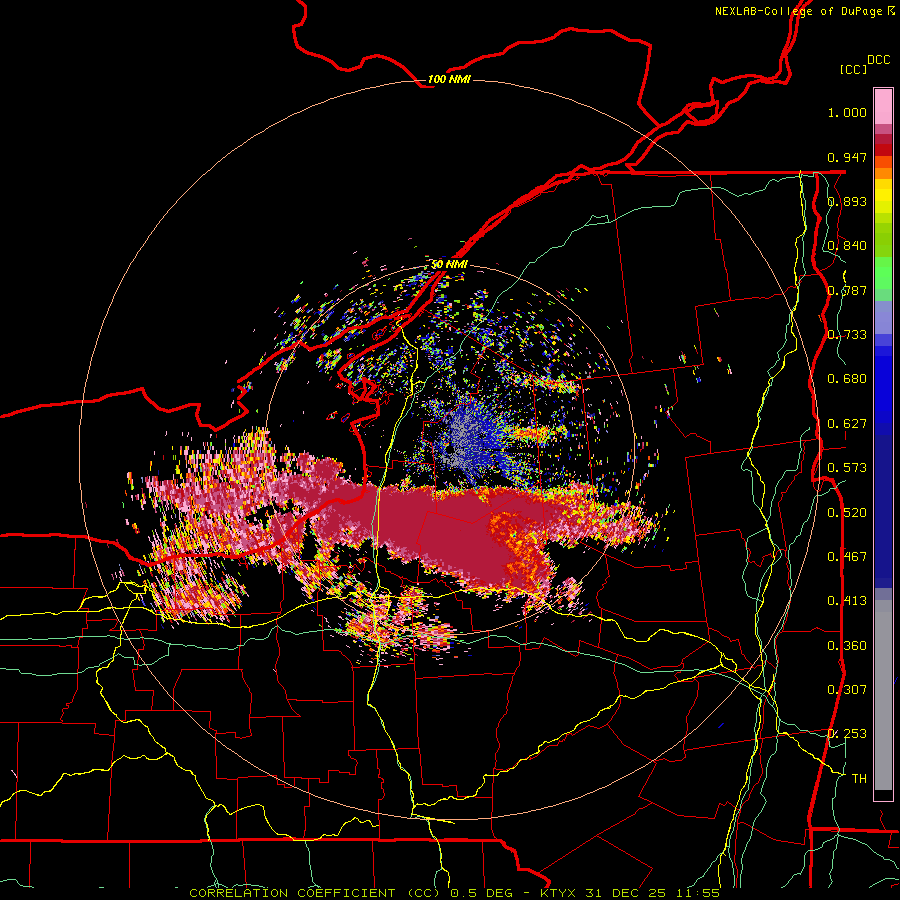Click the 0.627 color scale value
Image resolution: width=900 pixels, height=900 pixels.
(847, 424)
